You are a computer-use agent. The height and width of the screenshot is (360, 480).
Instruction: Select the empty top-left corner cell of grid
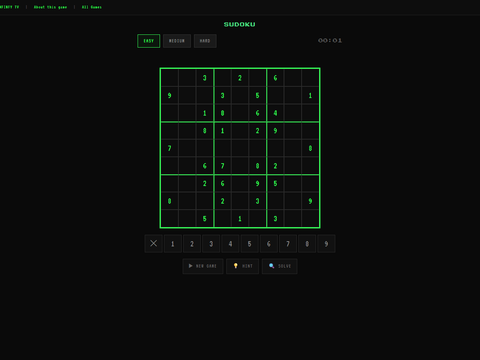click(170, 78)
